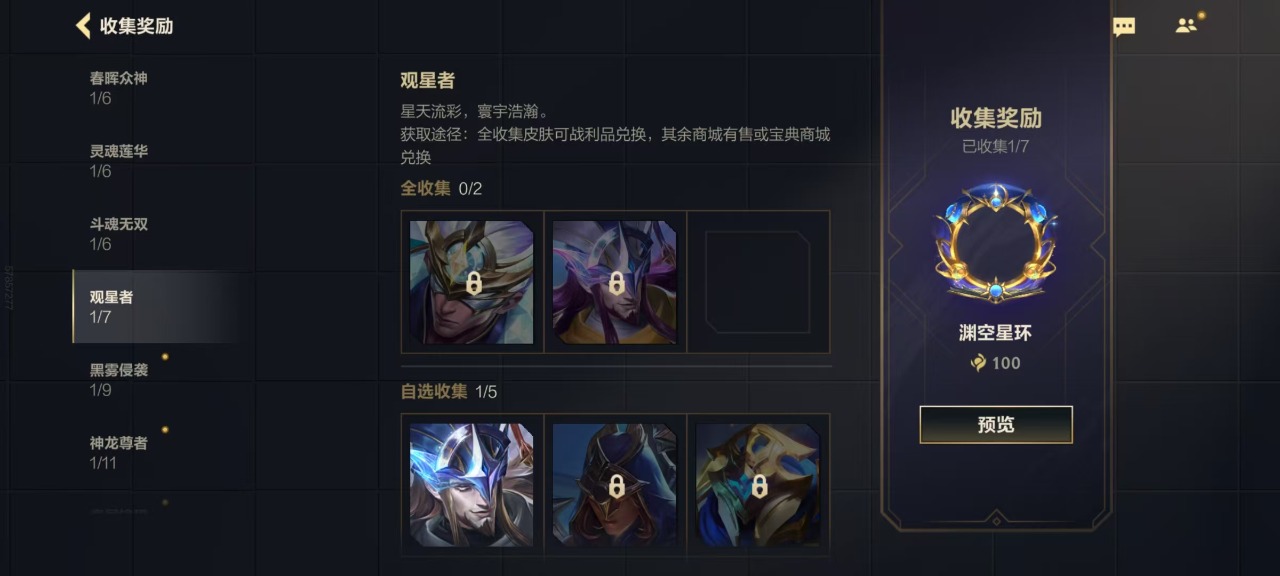Screen dimensions: 1280x576
Task: Open the dark-hooded locked skin thumbnail
Action: point(615,485)
